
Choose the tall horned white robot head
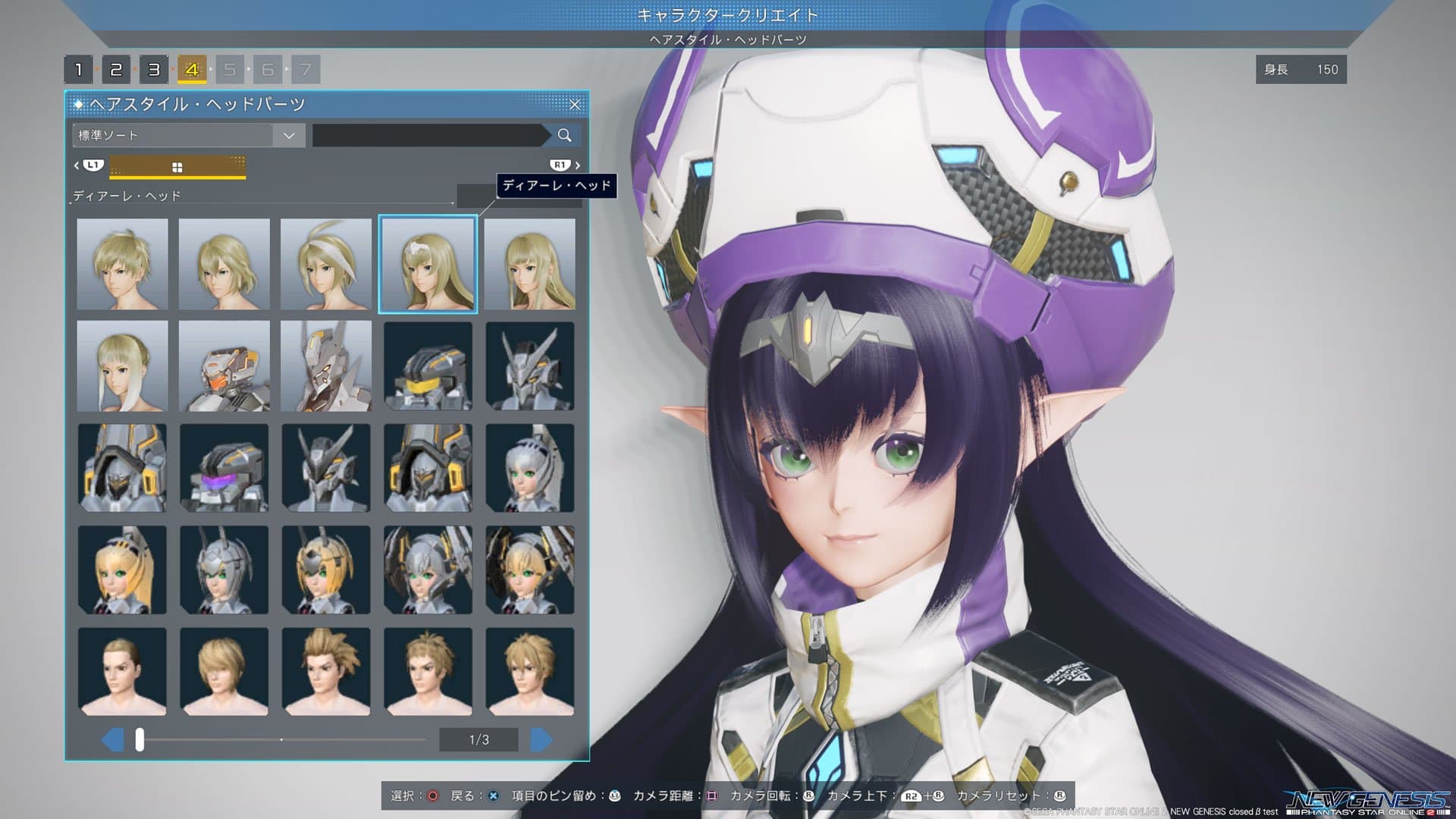coord(326,366)
